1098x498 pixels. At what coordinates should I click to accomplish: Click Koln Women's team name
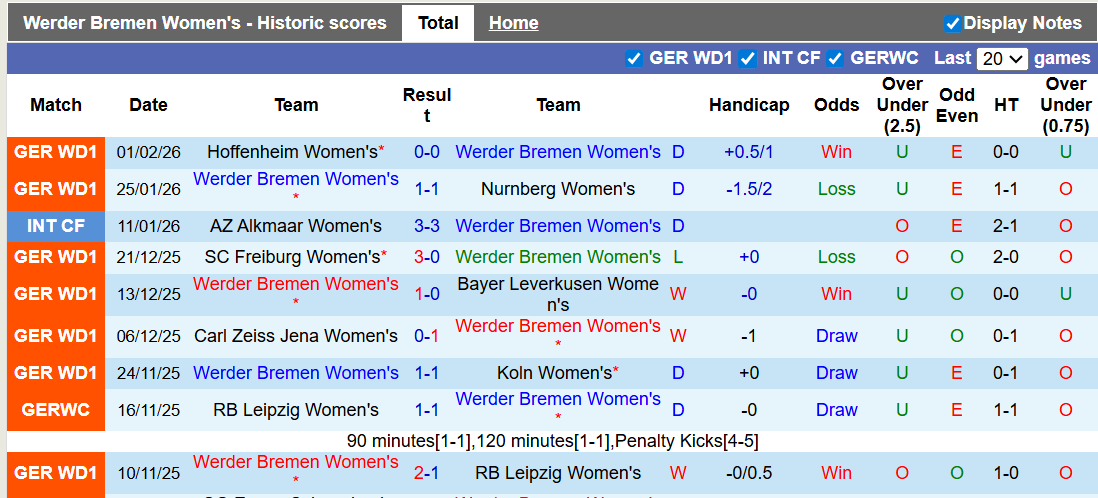(x=554, y=373)
